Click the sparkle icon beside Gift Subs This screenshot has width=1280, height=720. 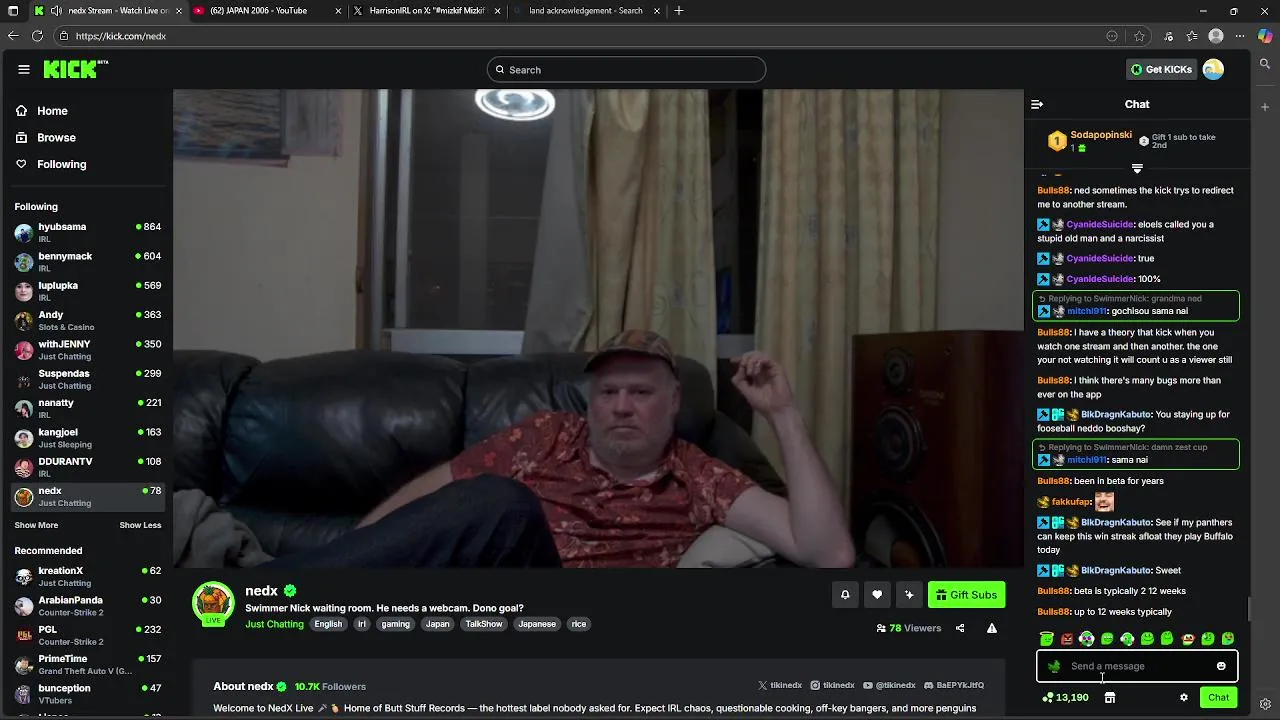point(909,595)
